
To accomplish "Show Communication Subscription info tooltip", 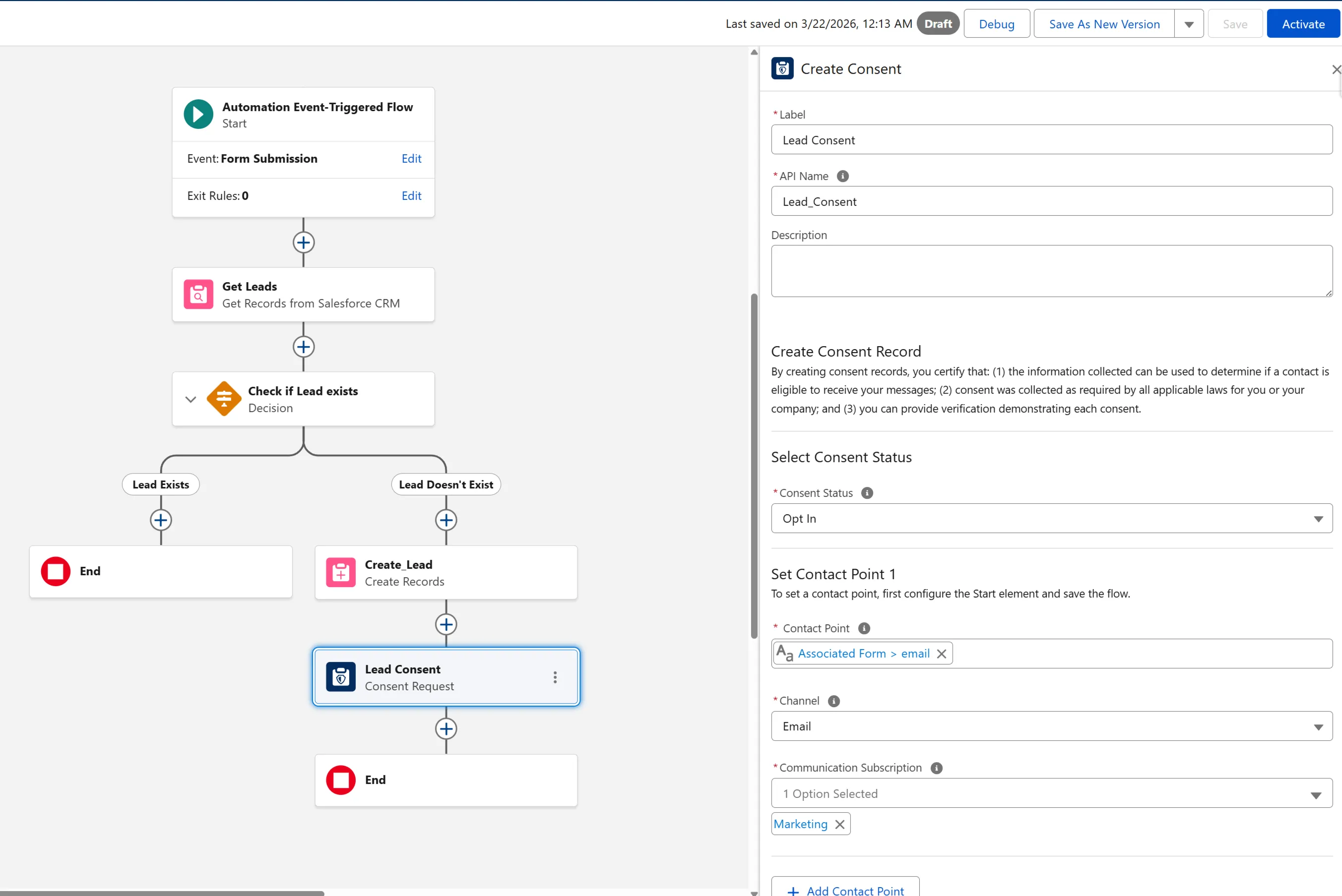I will pos(936,768).
